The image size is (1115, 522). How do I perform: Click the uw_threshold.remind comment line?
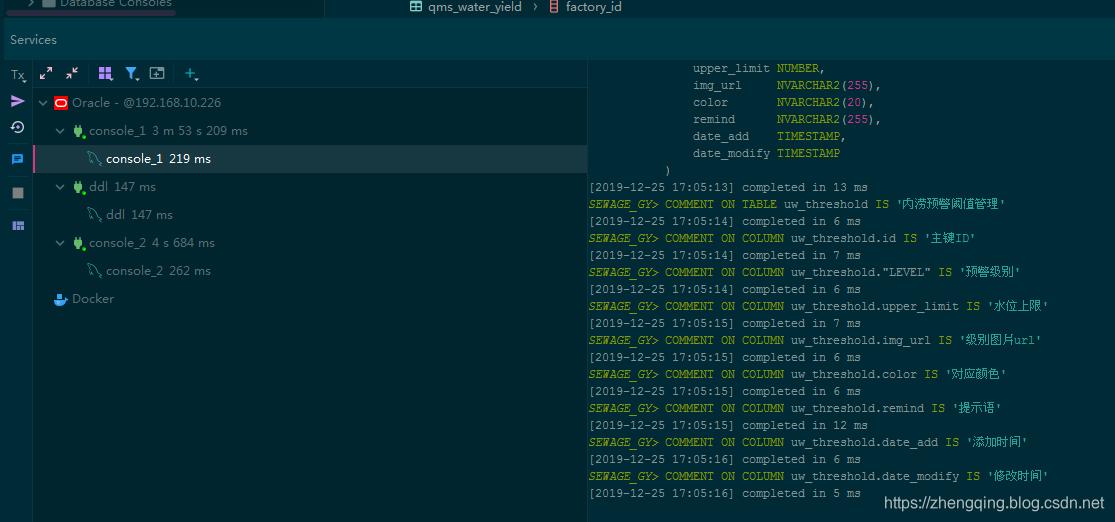pos(795,408)
